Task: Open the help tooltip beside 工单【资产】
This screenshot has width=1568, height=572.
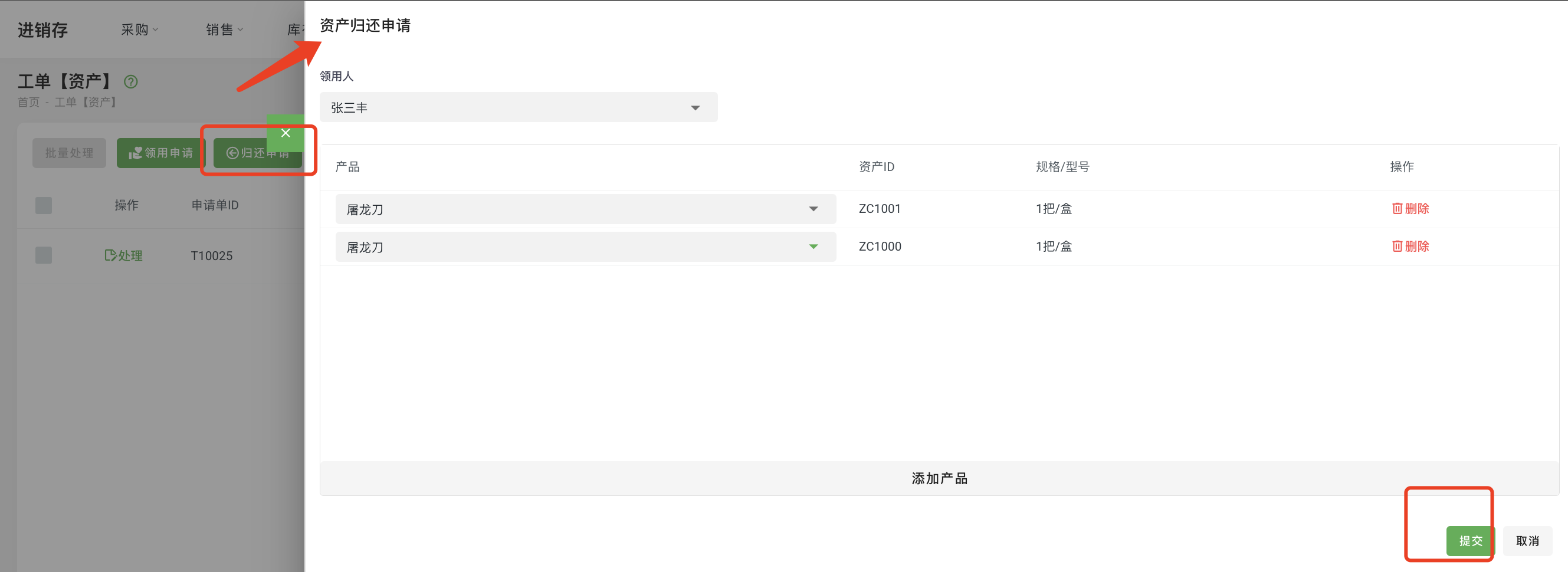Action: [130, 81]
